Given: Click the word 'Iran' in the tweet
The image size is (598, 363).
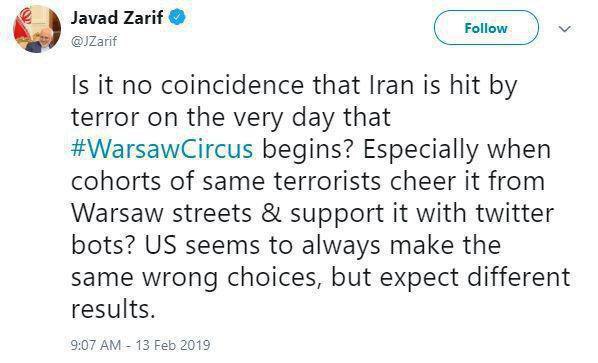Looking at the screenshot, I should pos(392,85).
